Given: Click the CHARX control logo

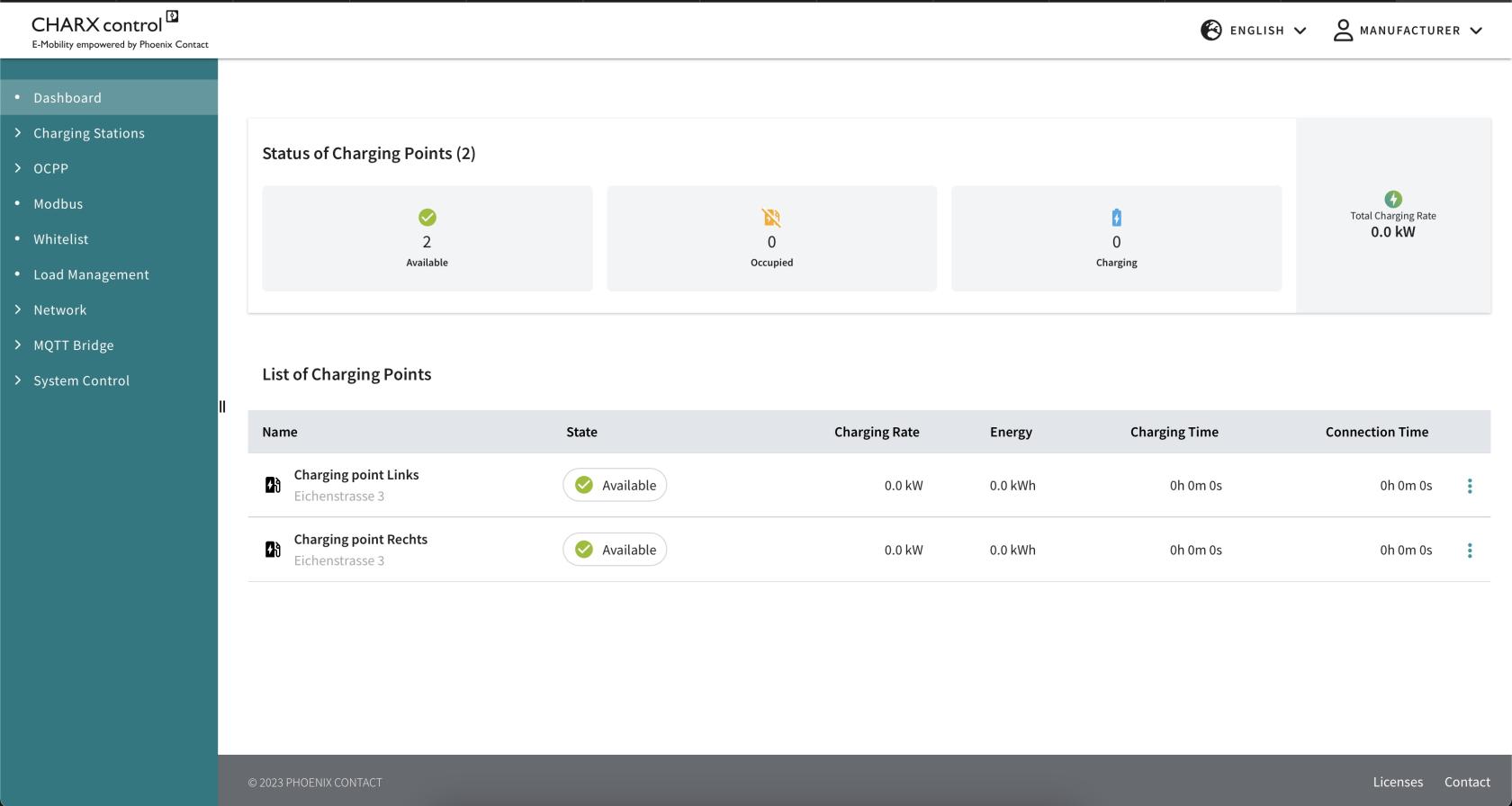Looking at the screenshot, I should (120, 30).
